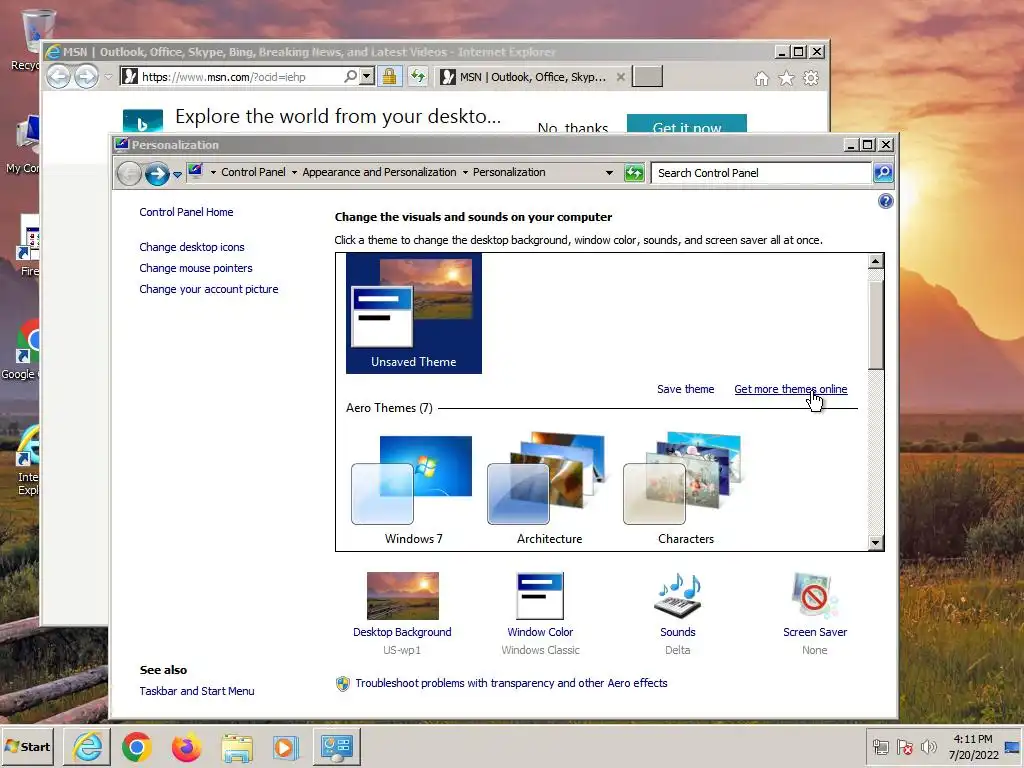This screenshot has height=768, width=1024.
Task: Open Troubleshoot problems with transparency link
Action: [511, 683]
